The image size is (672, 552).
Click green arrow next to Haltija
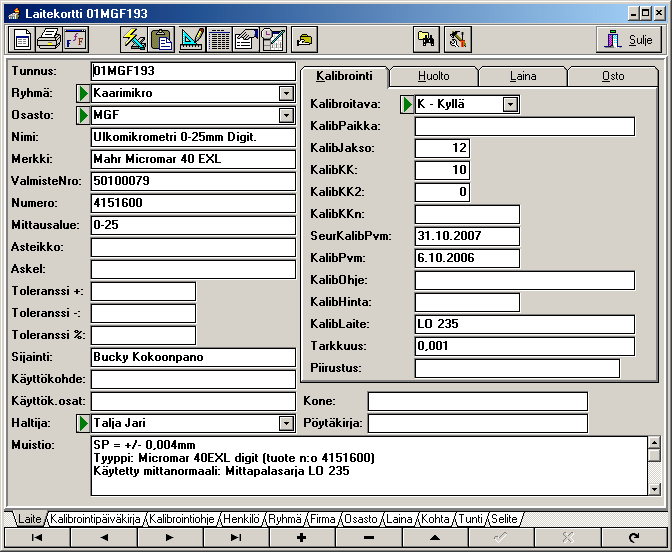(x=83, y=423)
